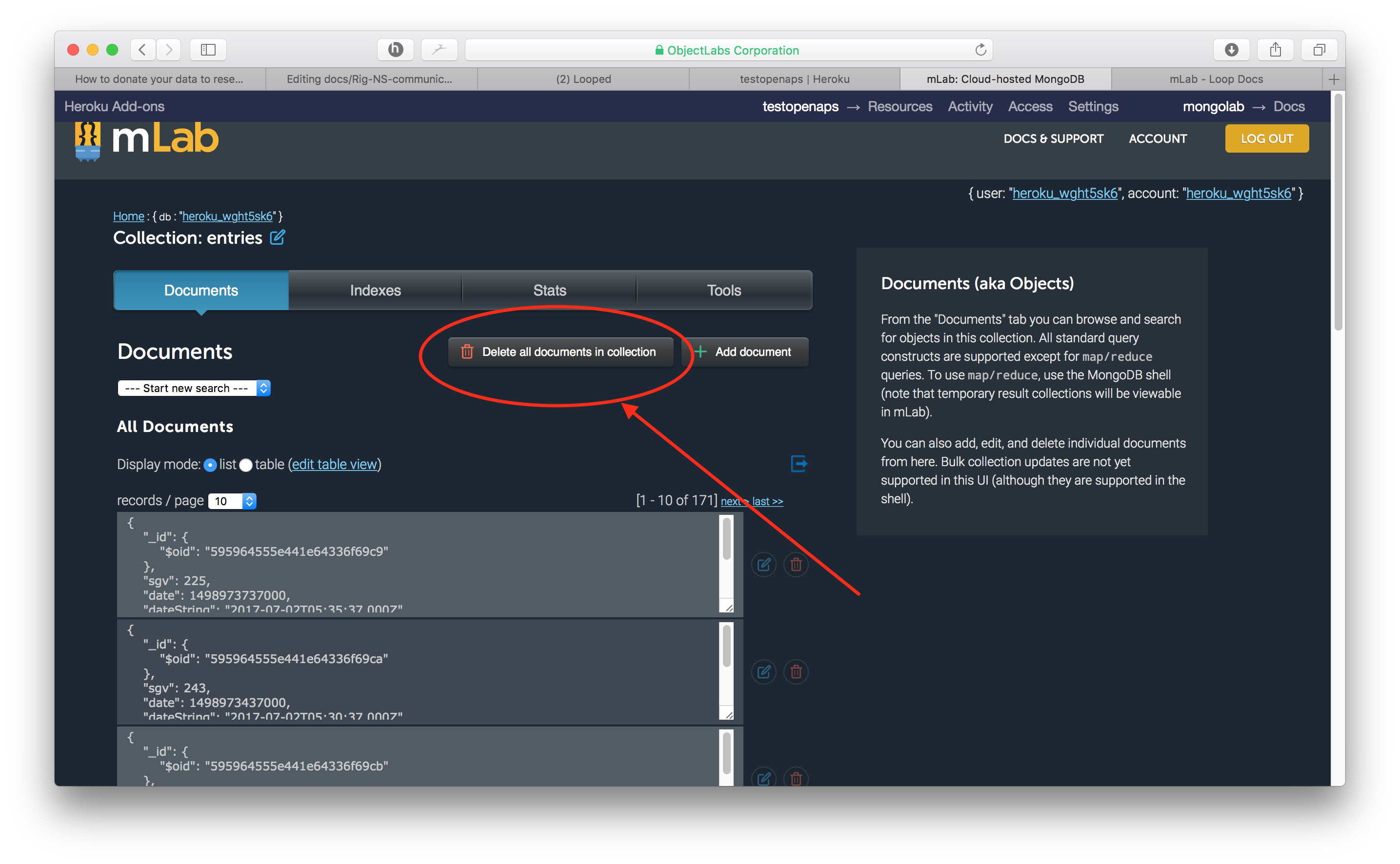Switch to the Tools tab
This screenshot has height=864, width=1400.
(x=724, y=290)
